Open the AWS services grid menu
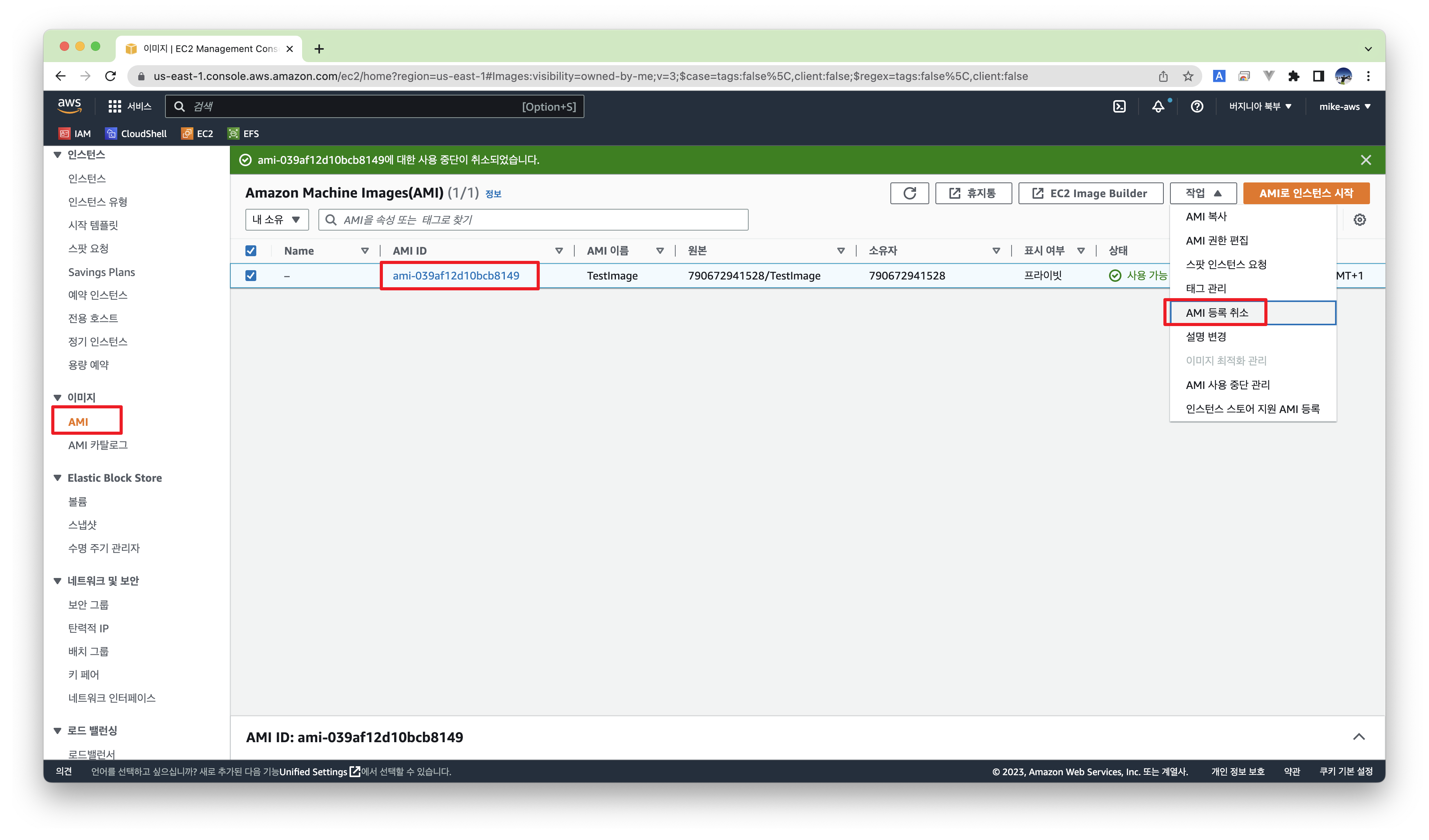 tap(115, 107)
